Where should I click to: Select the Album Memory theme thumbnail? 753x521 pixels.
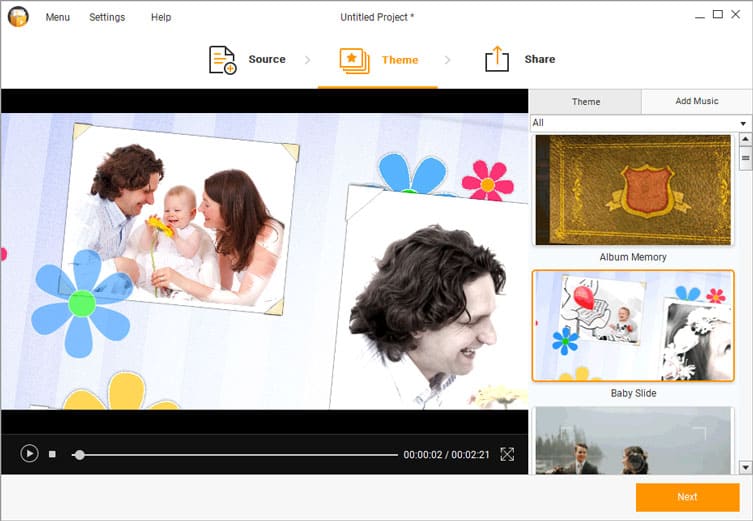[x=633, y=190]
